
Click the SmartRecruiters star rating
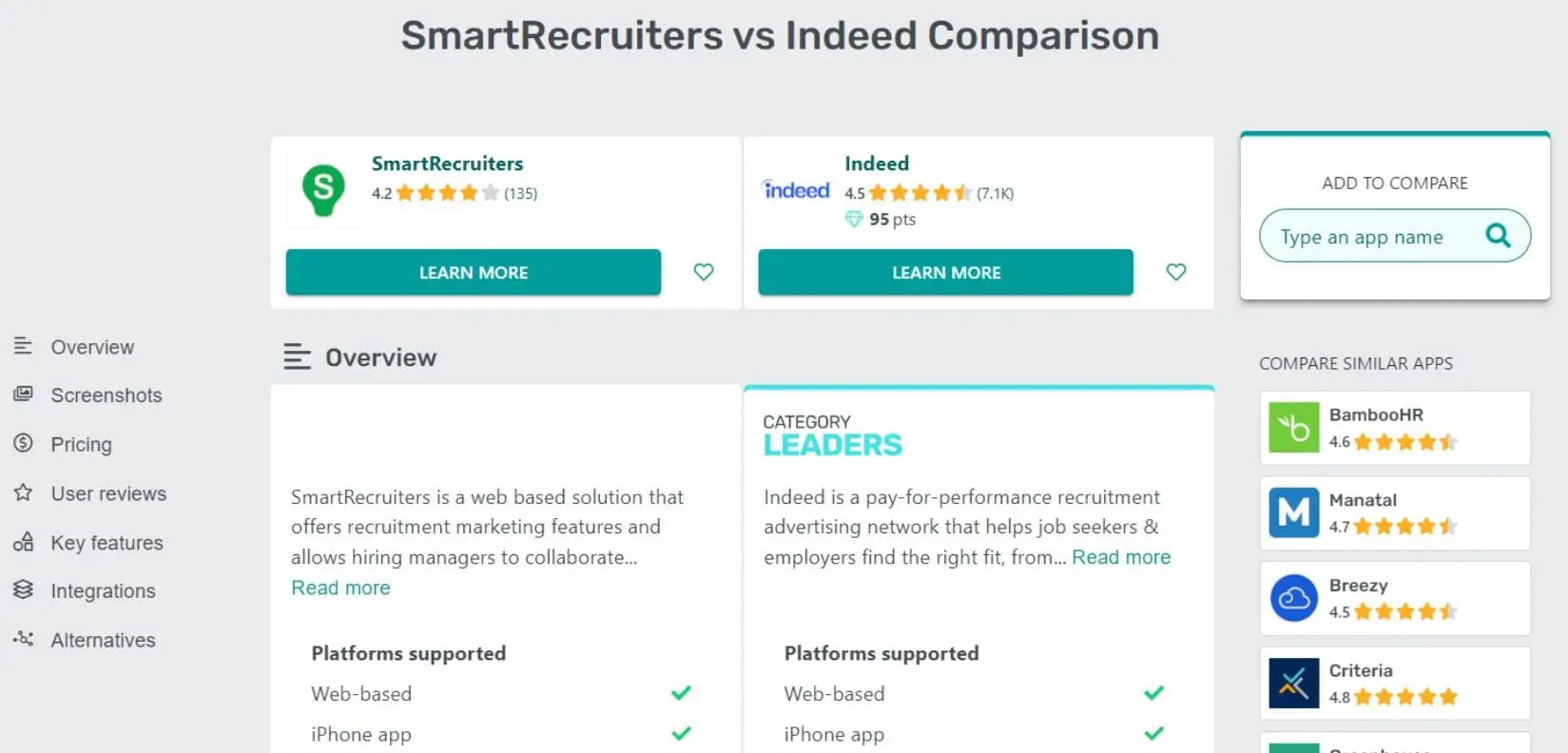point(447,193)
